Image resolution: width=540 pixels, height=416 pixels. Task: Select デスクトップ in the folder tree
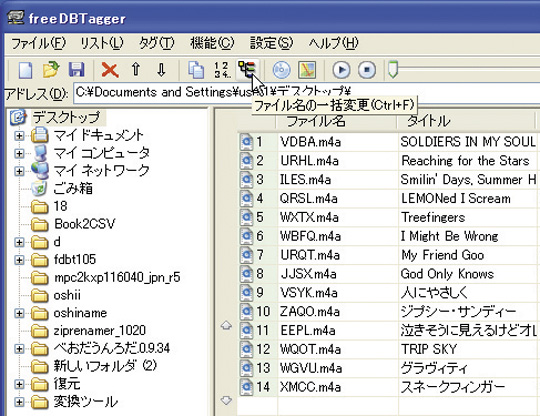67,117
